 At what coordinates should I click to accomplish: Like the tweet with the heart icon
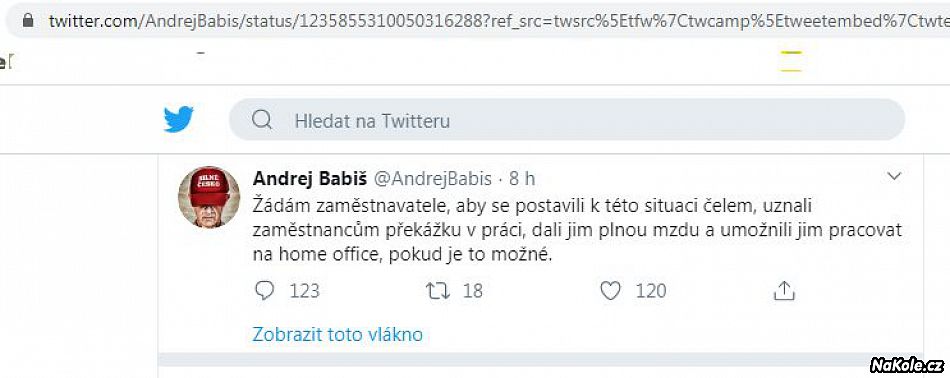[x=610, y=291]
